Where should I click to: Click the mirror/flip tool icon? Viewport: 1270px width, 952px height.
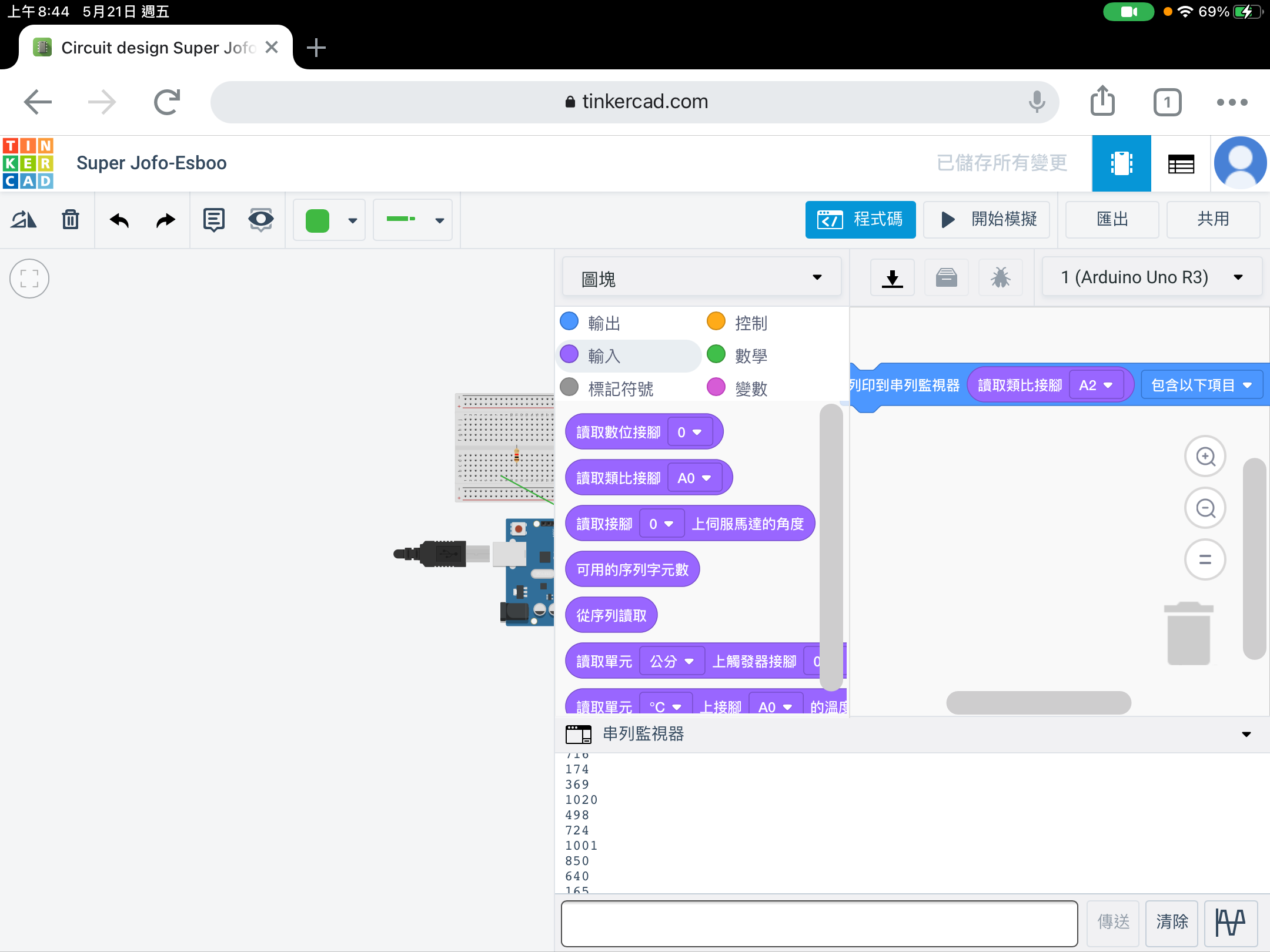24,220
